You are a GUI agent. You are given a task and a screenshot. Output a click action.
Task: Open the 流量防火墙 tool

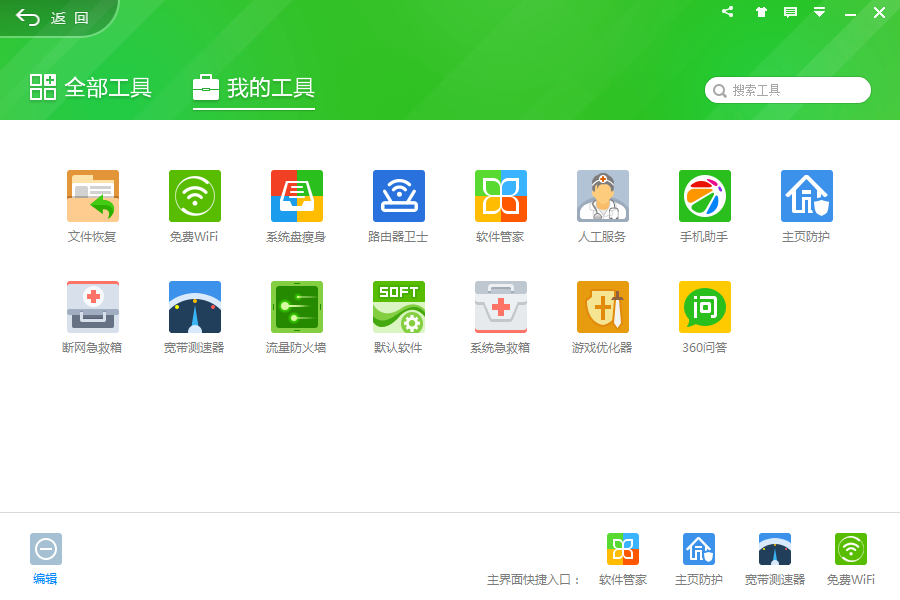[x=297, y=307]
